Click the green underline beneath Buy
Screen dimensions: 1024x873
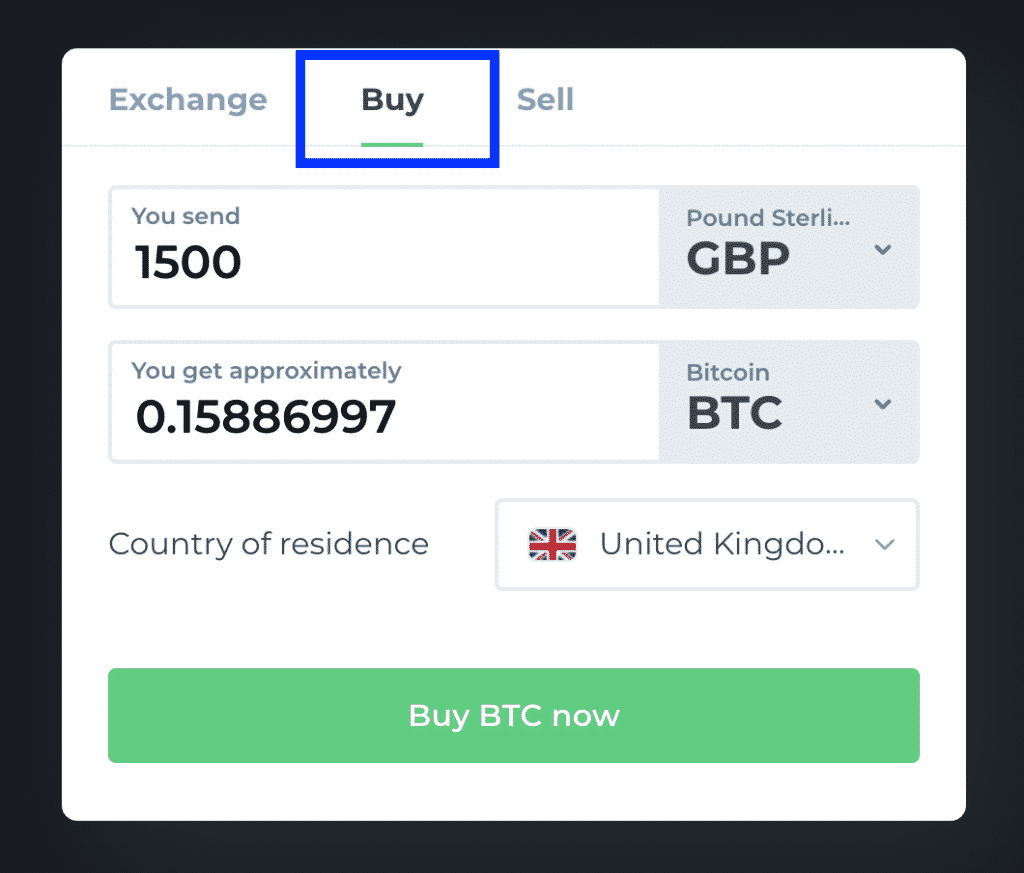point(392,144)
